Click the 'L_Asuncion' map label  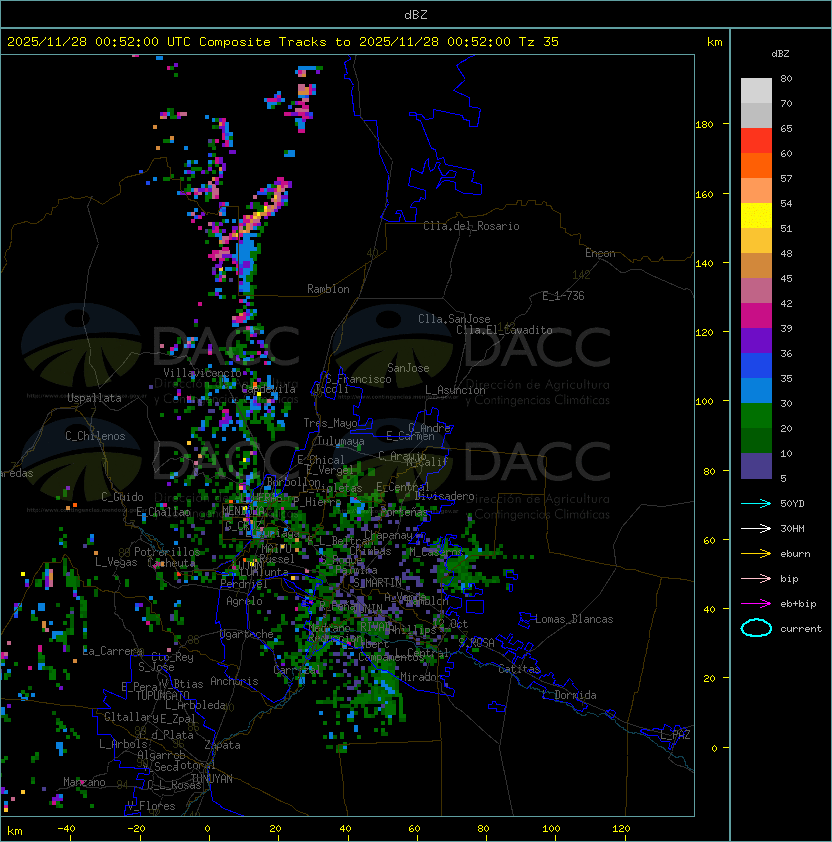pos(455,390)
